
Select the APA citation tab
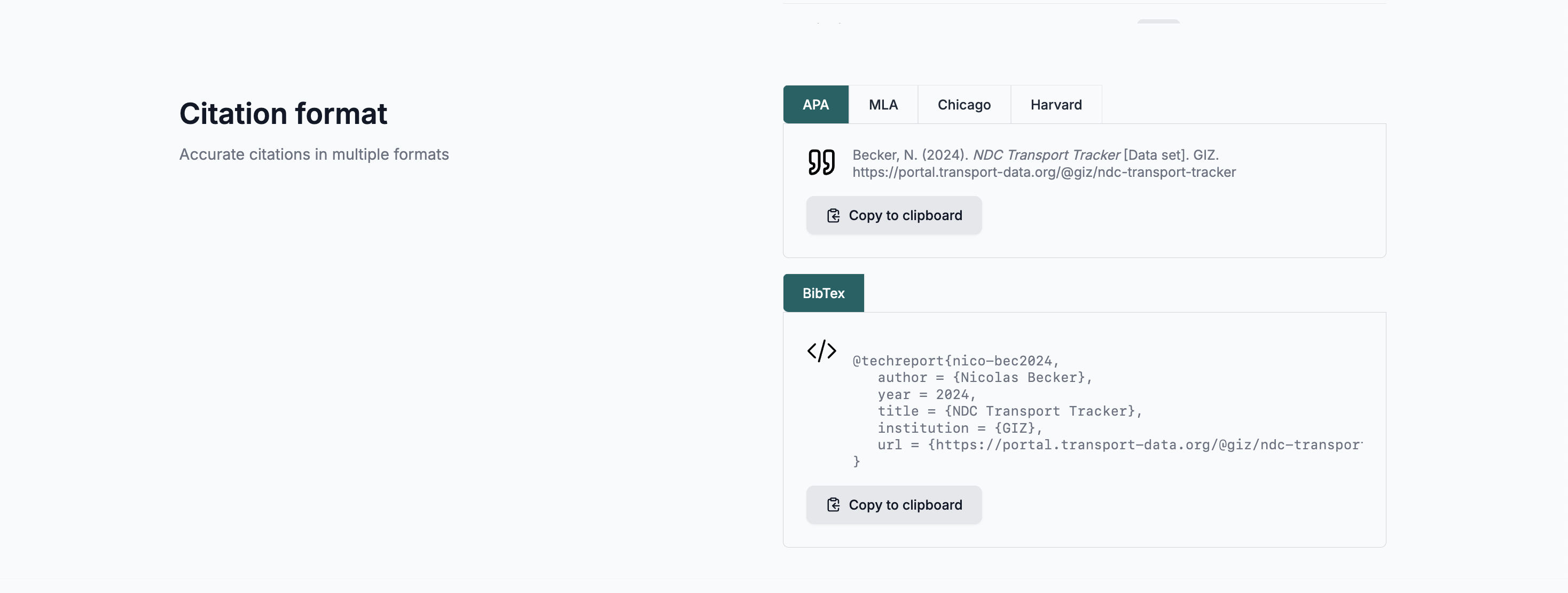pyautogui.click(x=816, y=105)
